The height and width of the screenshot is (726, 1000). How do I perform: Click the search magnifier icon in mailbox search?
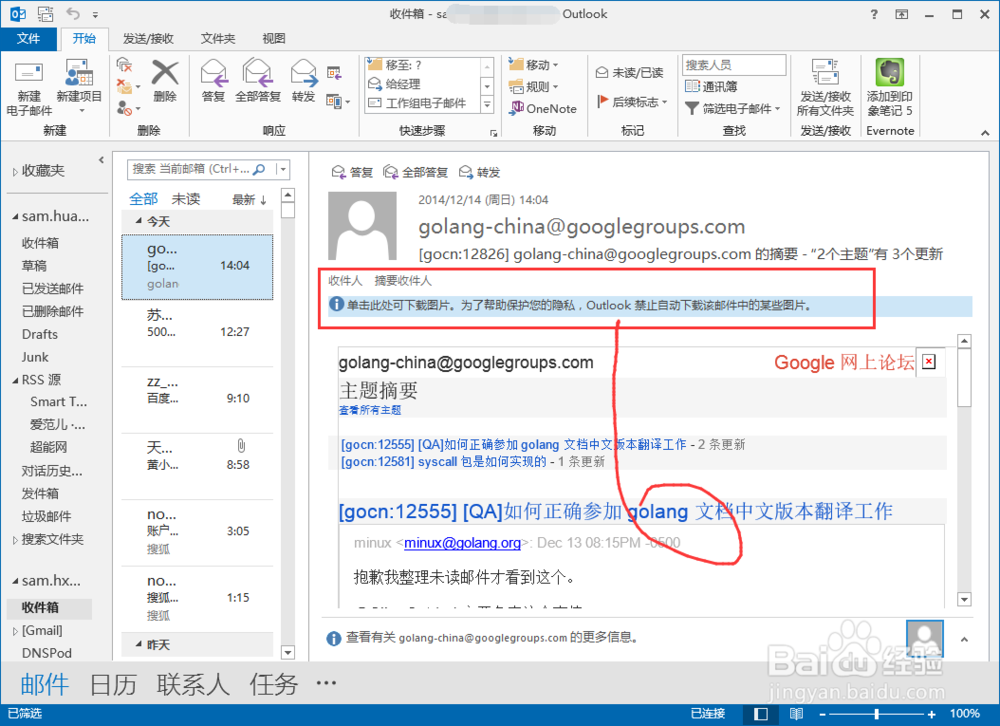pos(259,169)
